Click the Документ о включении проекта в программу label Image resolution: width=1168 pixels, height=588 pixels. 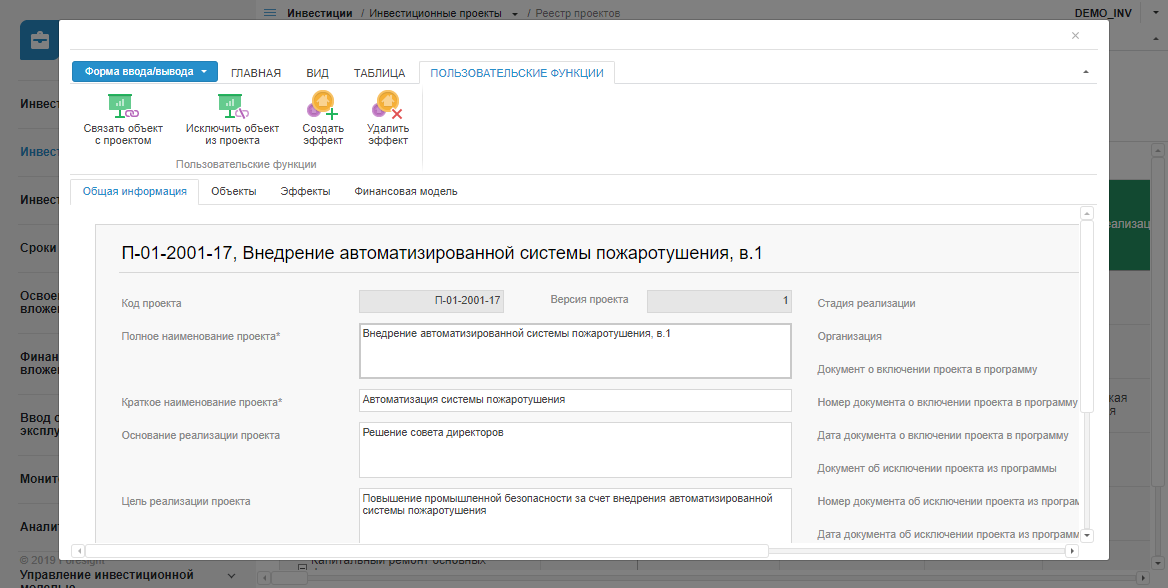[x=927, y=369]
